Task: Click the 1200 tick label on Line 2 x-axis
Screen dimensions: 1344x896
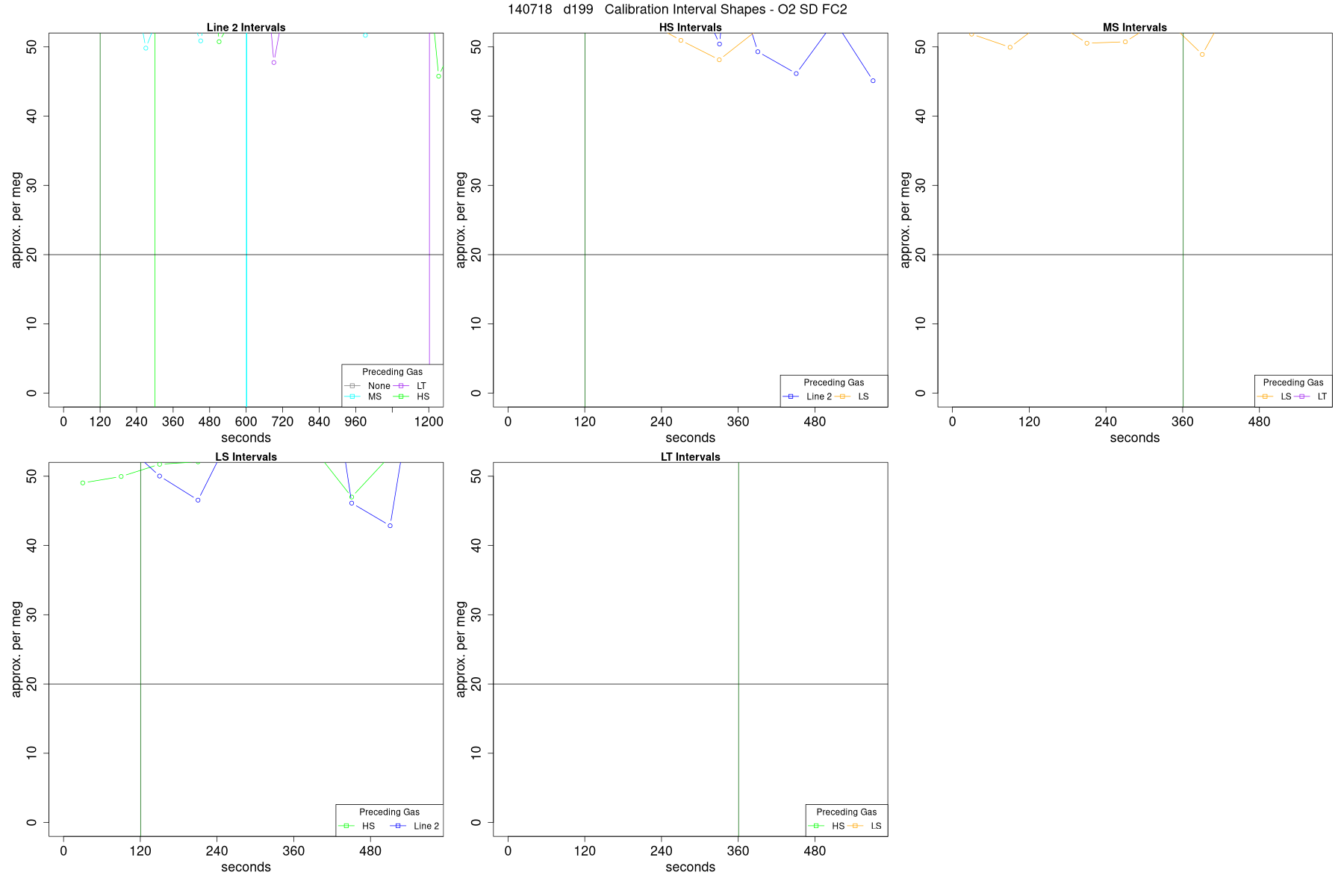Action: point(429,421)
